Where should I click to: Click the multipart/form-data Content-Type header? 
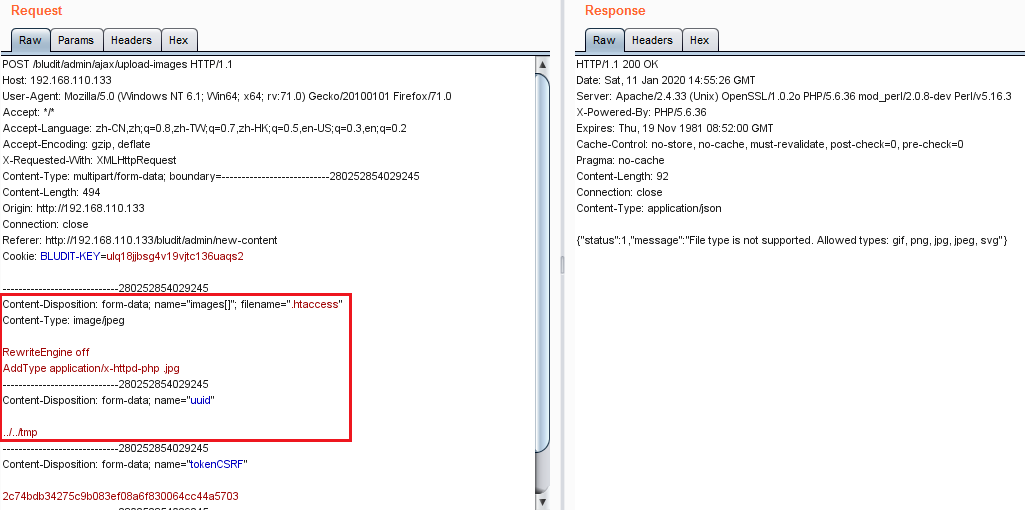click(x=211, y=176)
